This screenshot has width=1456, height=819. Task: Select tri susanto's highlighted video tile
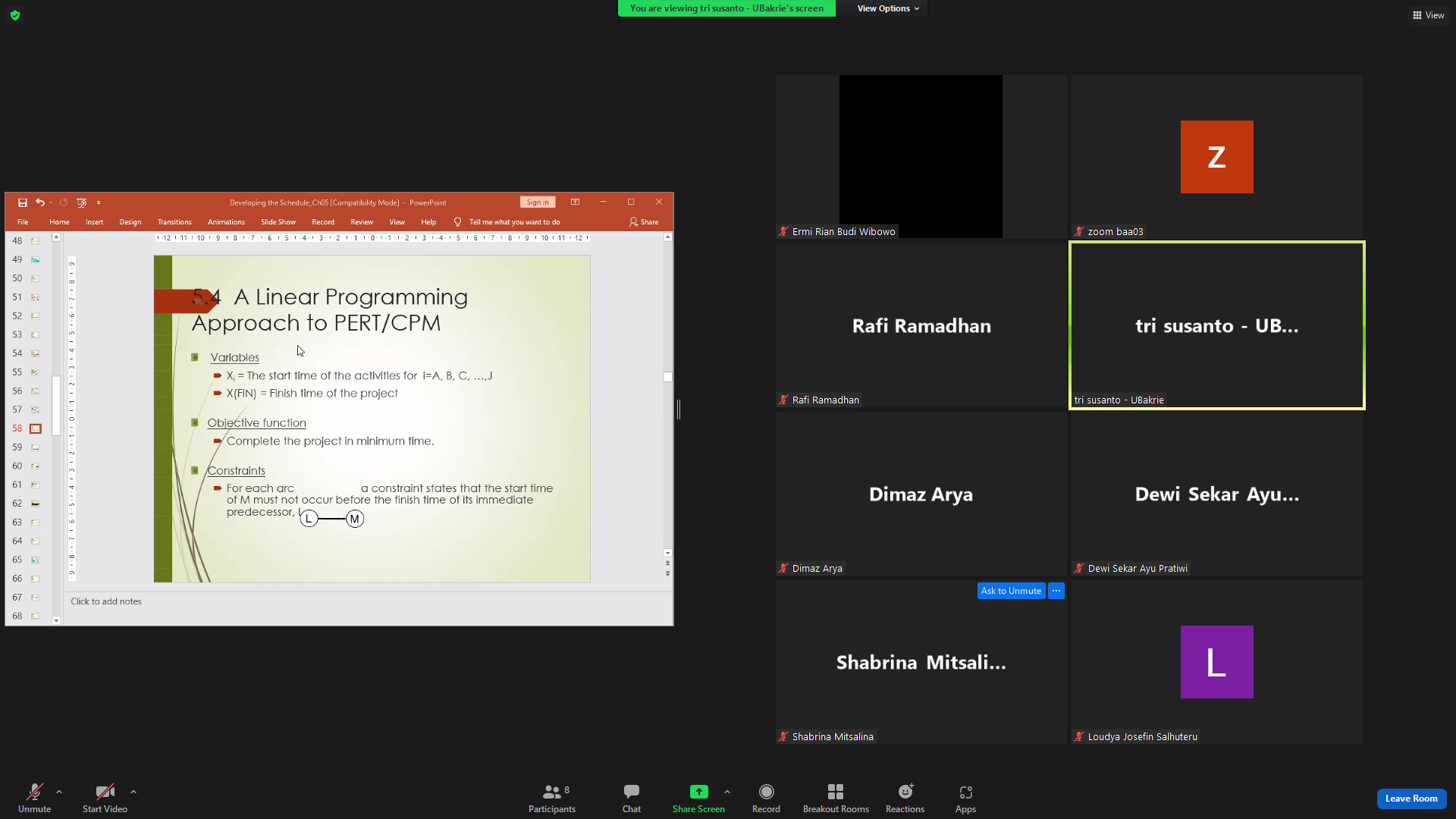pyautogui.click(x=1216, y=325)
